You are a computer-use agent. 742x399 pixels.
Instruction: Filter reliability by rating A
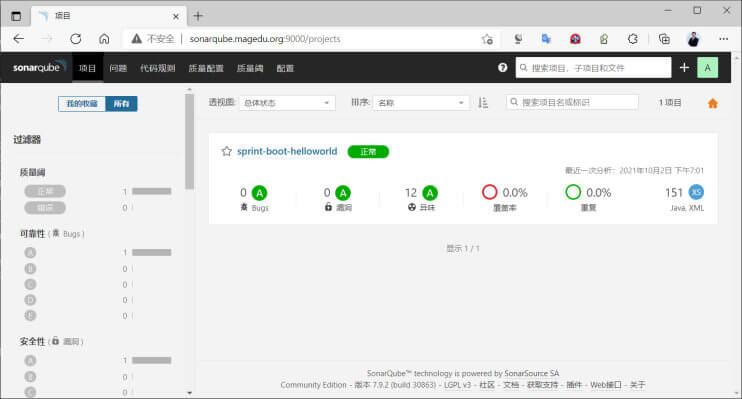[30, 252]
